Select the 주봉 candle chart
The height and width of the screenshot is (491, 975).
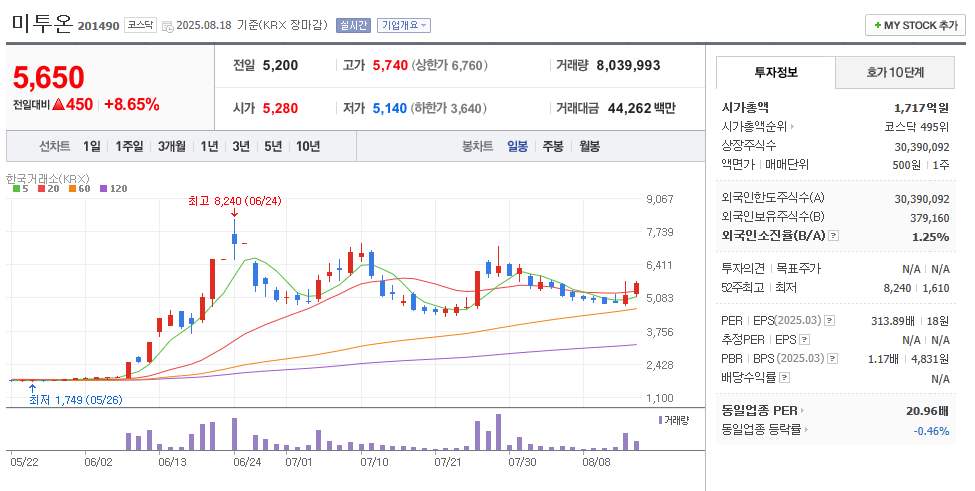(x=553, y=146)
